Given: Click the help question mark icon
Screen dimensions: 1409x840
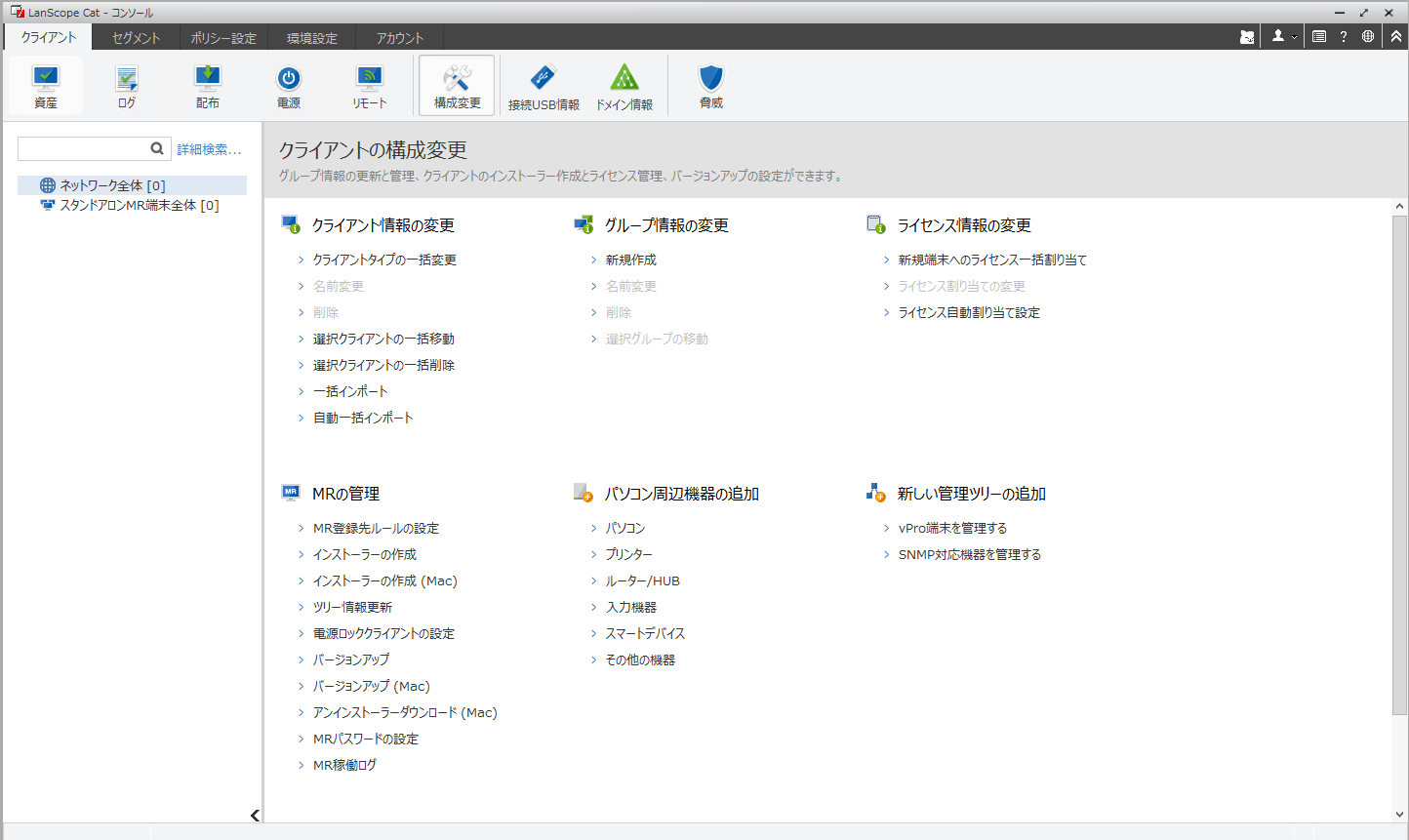Looking at the screenshot, I should [x=1344, y=36].
